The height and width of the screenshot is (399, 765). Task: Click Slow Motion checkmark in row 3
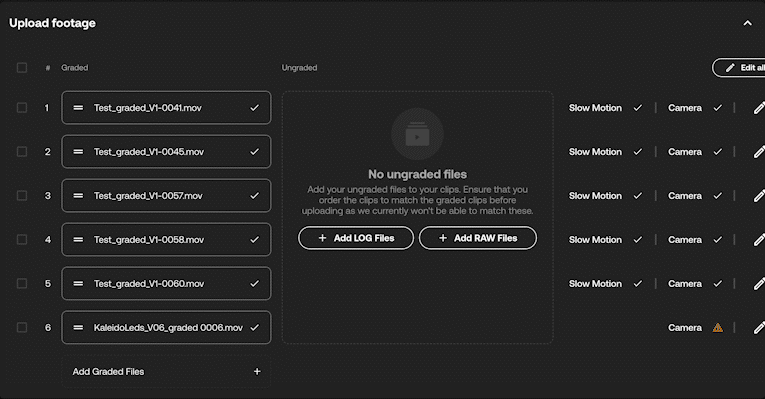click(638, 196)
